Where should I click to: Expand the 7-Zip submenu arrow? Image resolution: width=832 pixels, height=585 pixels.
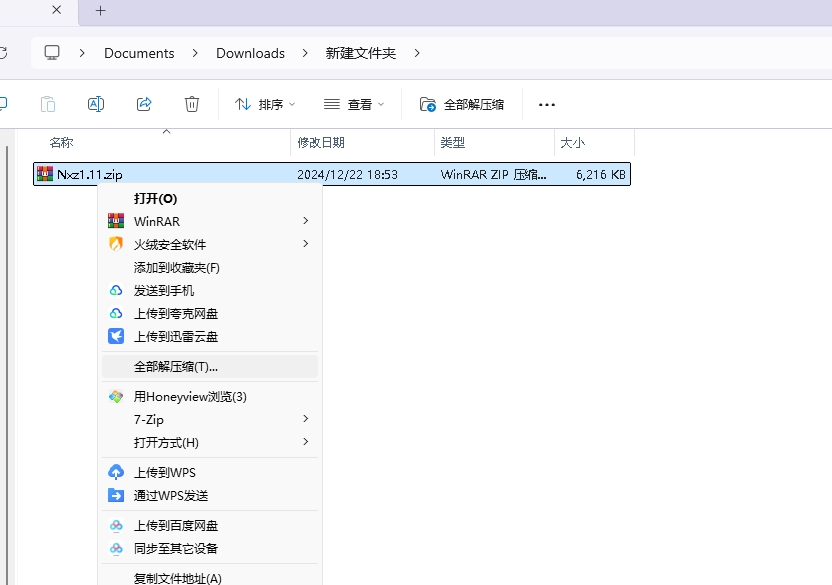tap(306, 419)
